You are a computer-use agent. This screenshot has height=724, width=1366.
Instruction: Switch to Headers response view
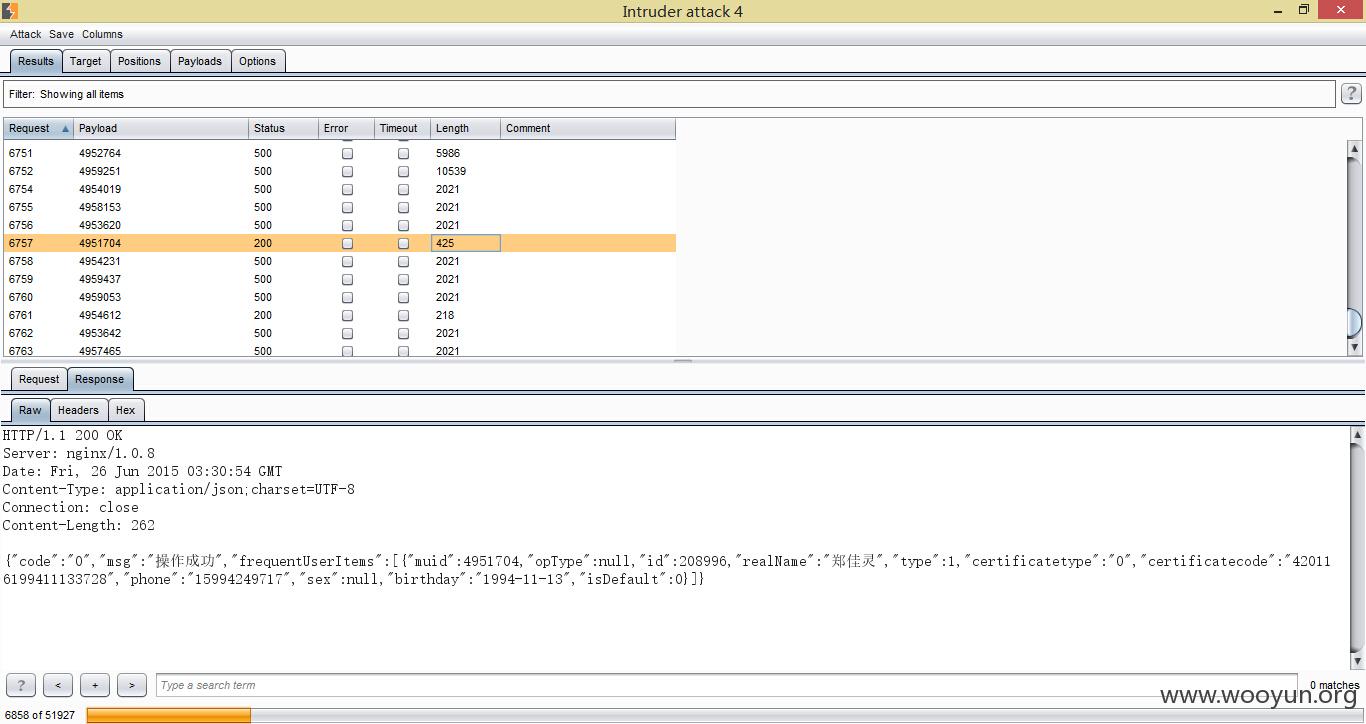coord(78,410)
